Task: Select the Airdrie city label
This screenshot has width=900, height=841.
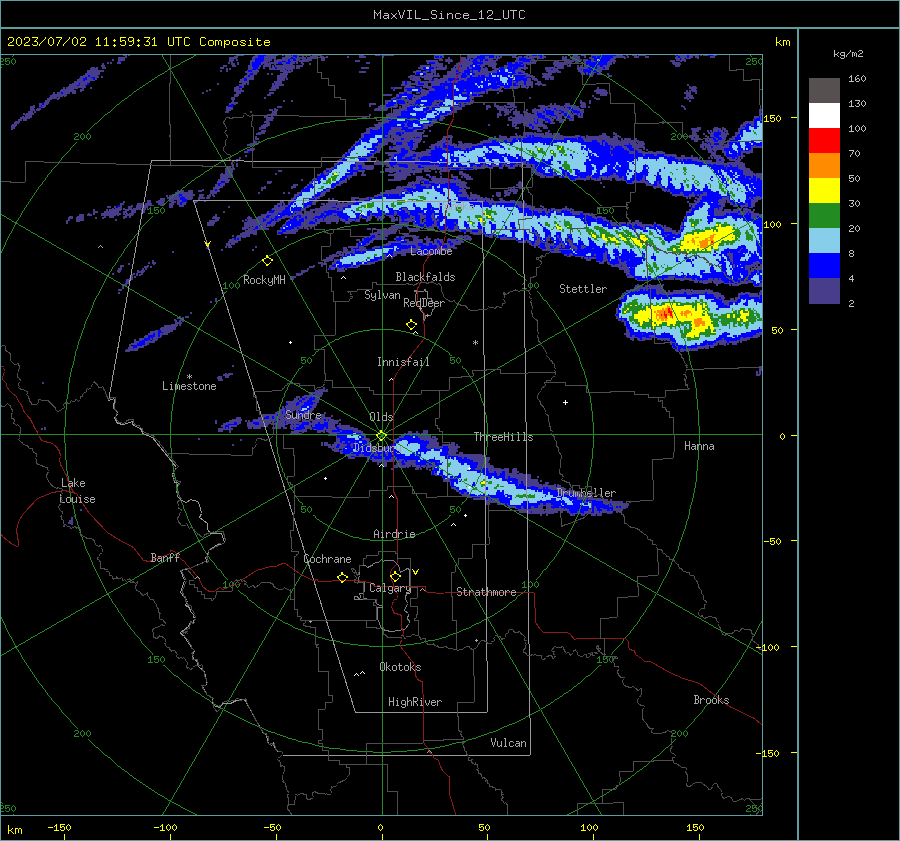Action: coord(394,534)
